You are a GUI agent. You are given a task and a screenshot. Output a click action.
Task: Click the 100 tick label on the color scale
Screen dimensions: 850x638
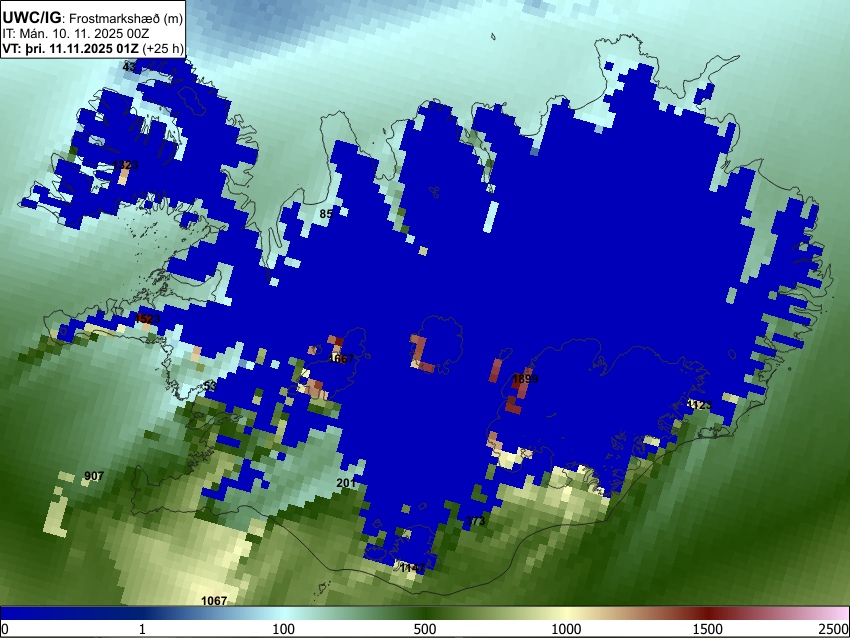point(284,629)
